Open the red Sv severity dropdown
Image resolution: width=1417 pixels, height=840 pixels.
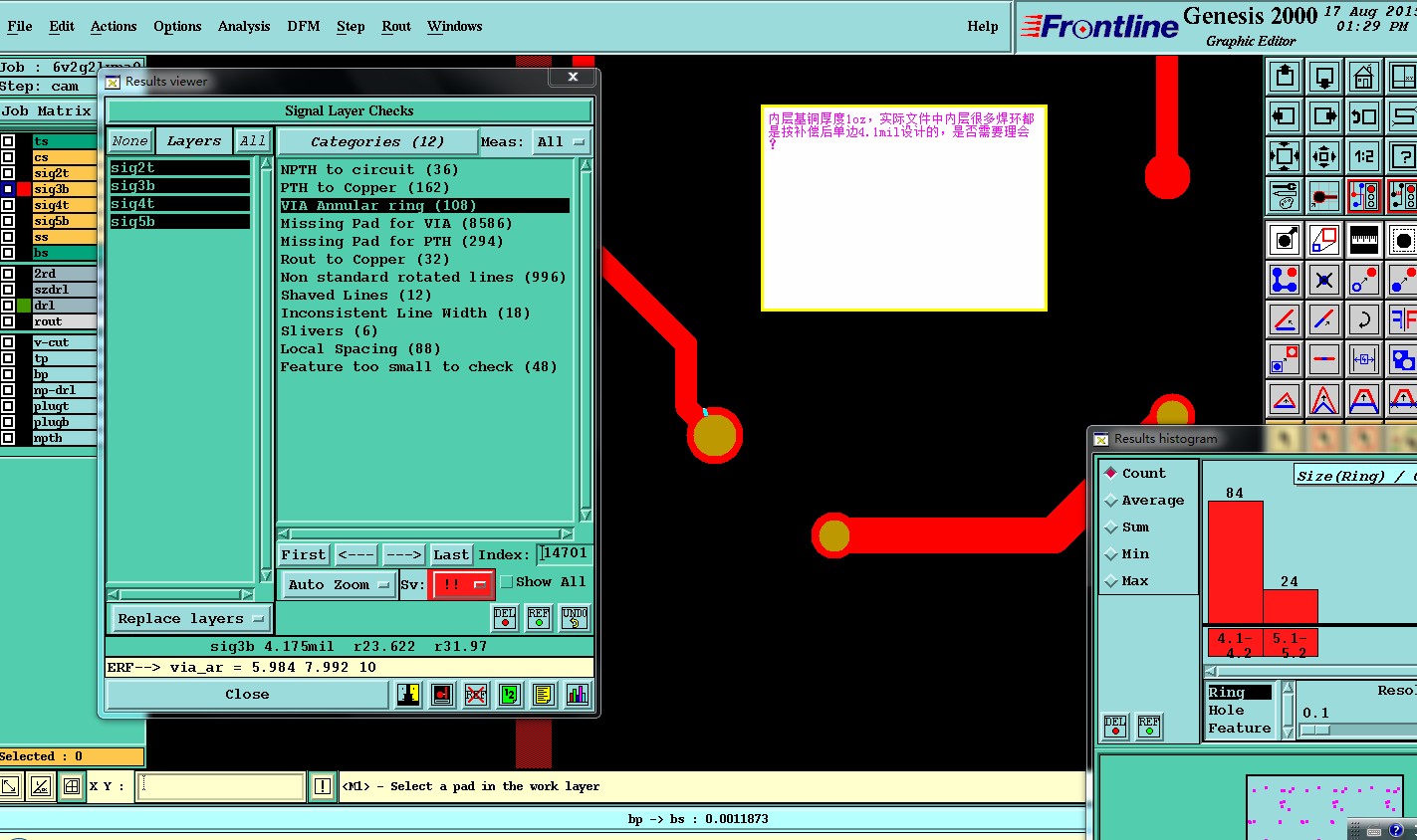(x=461, y=584)
